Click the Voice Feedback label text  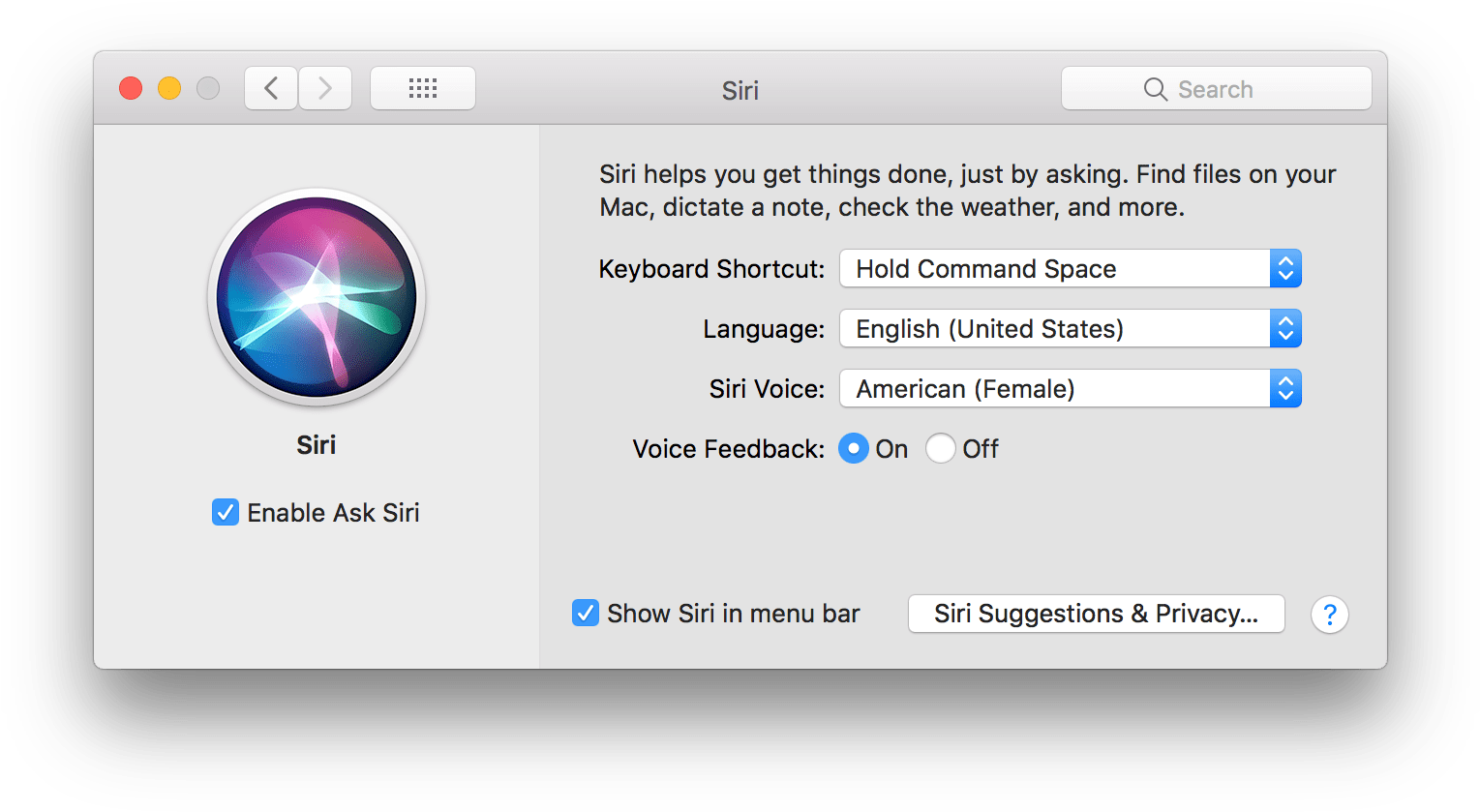pos(728,449)
